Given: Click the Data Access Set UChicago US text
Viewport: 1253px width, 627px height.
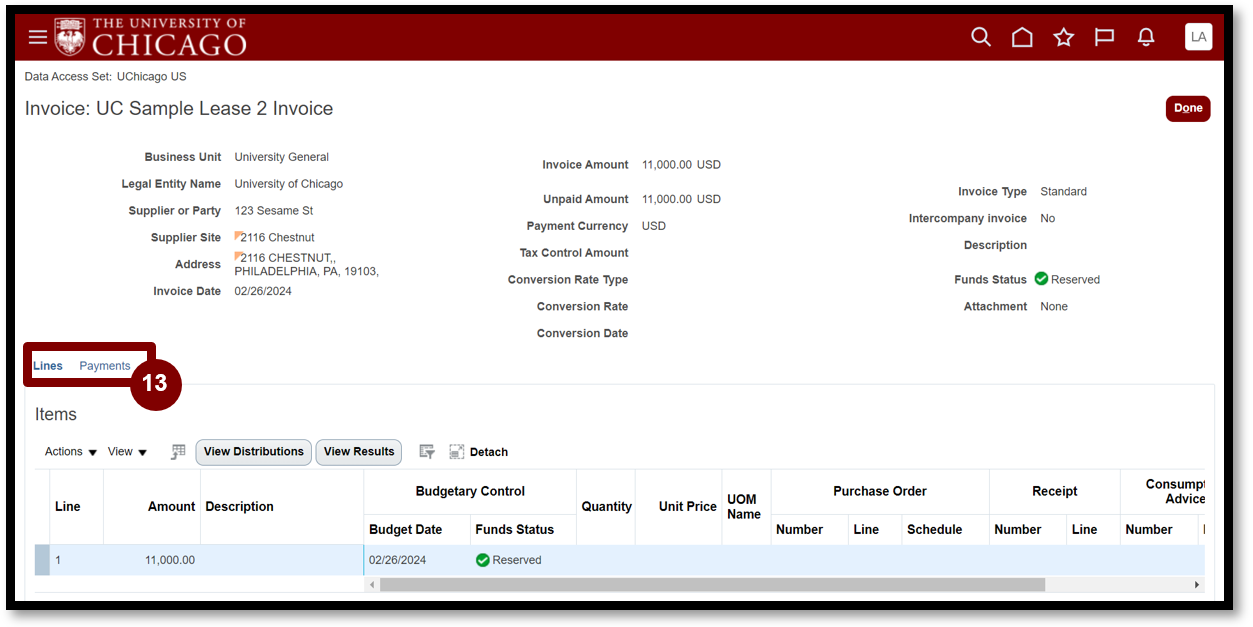Looking at the screenshot, I should pos(105,77).
